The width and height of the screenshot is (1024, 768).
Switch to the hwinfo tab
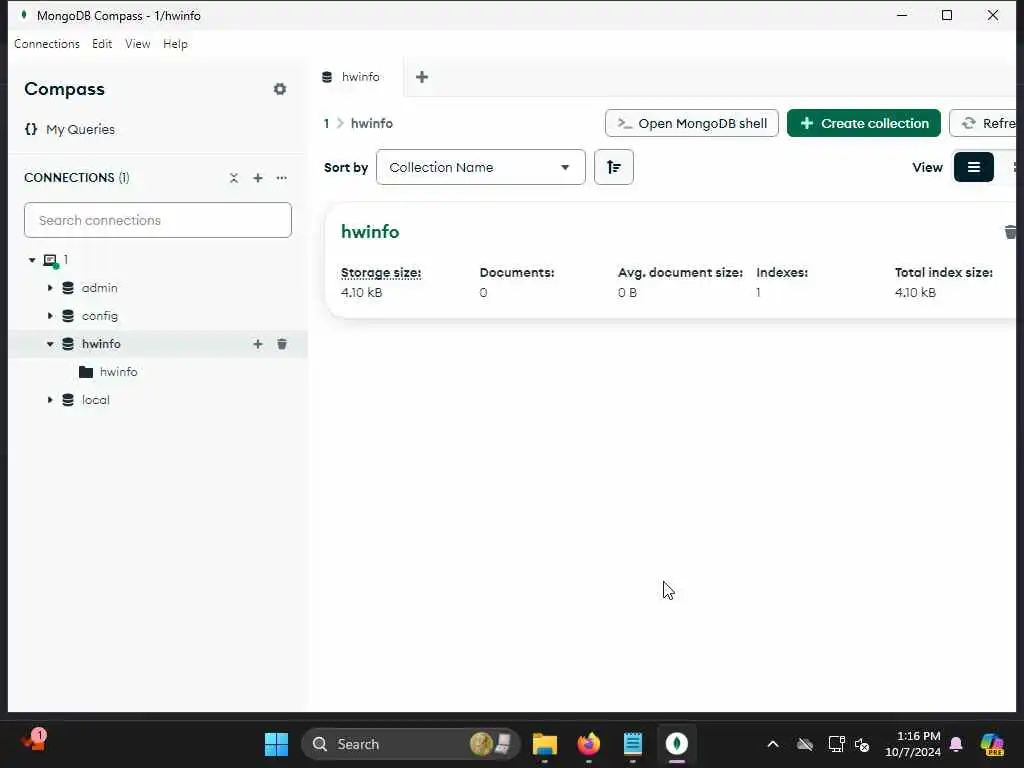(357, 77)
